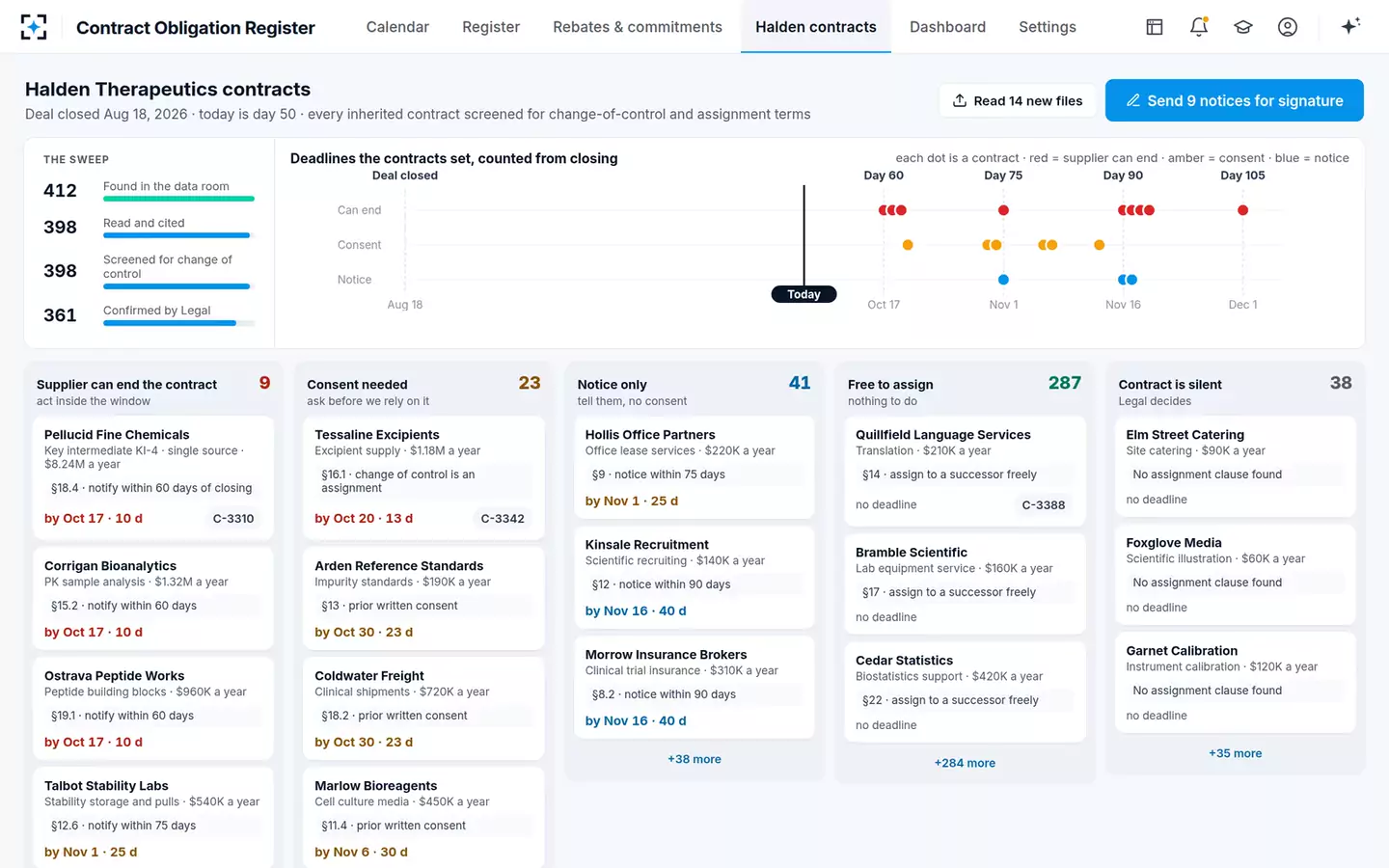
Task: Open the Elm Street Catering card
Action: 1235,466
